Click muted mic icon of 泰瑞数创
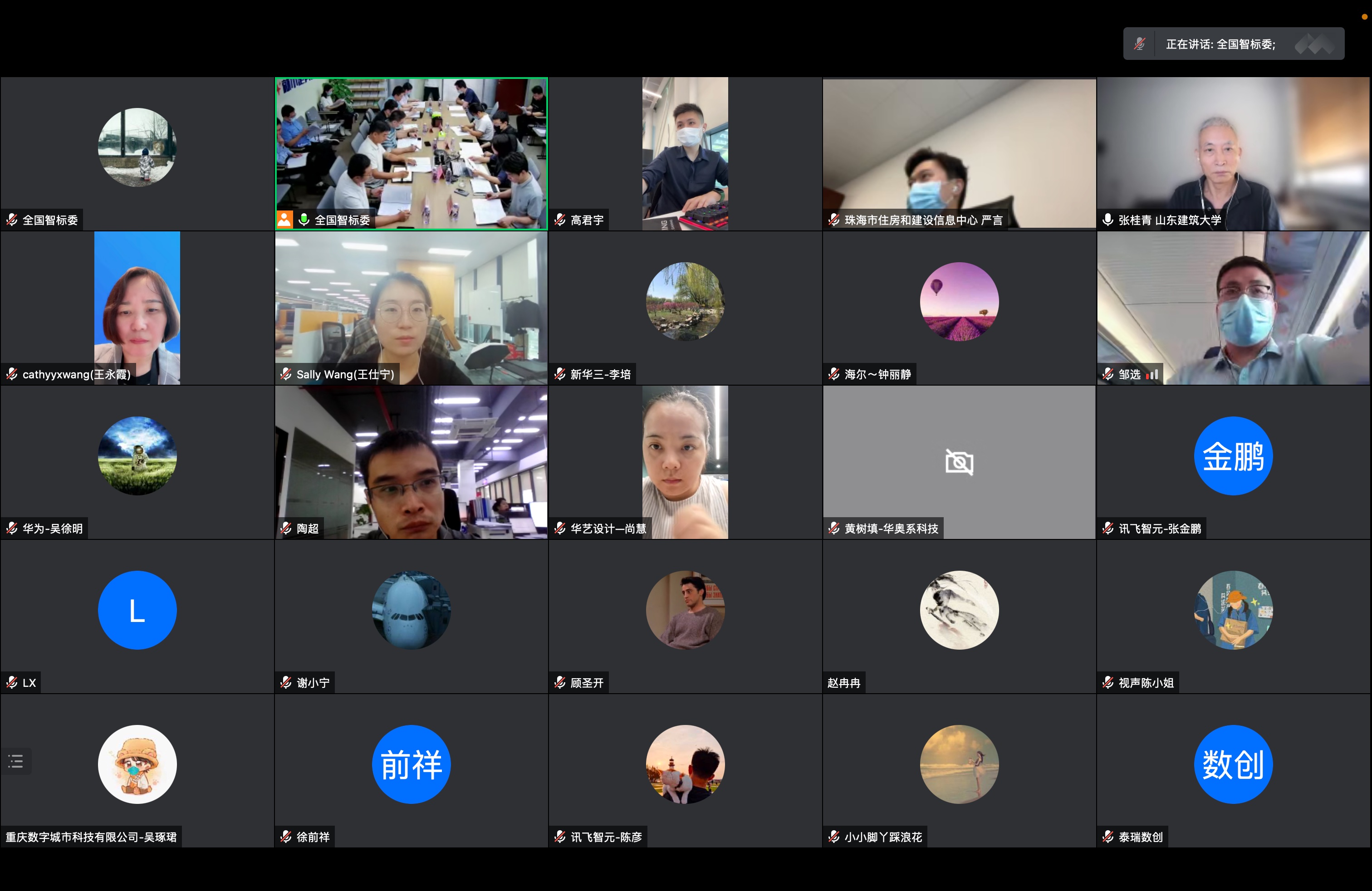Image resolution: width=1372 pixels, height=891 pixels. pos(1108,837)
